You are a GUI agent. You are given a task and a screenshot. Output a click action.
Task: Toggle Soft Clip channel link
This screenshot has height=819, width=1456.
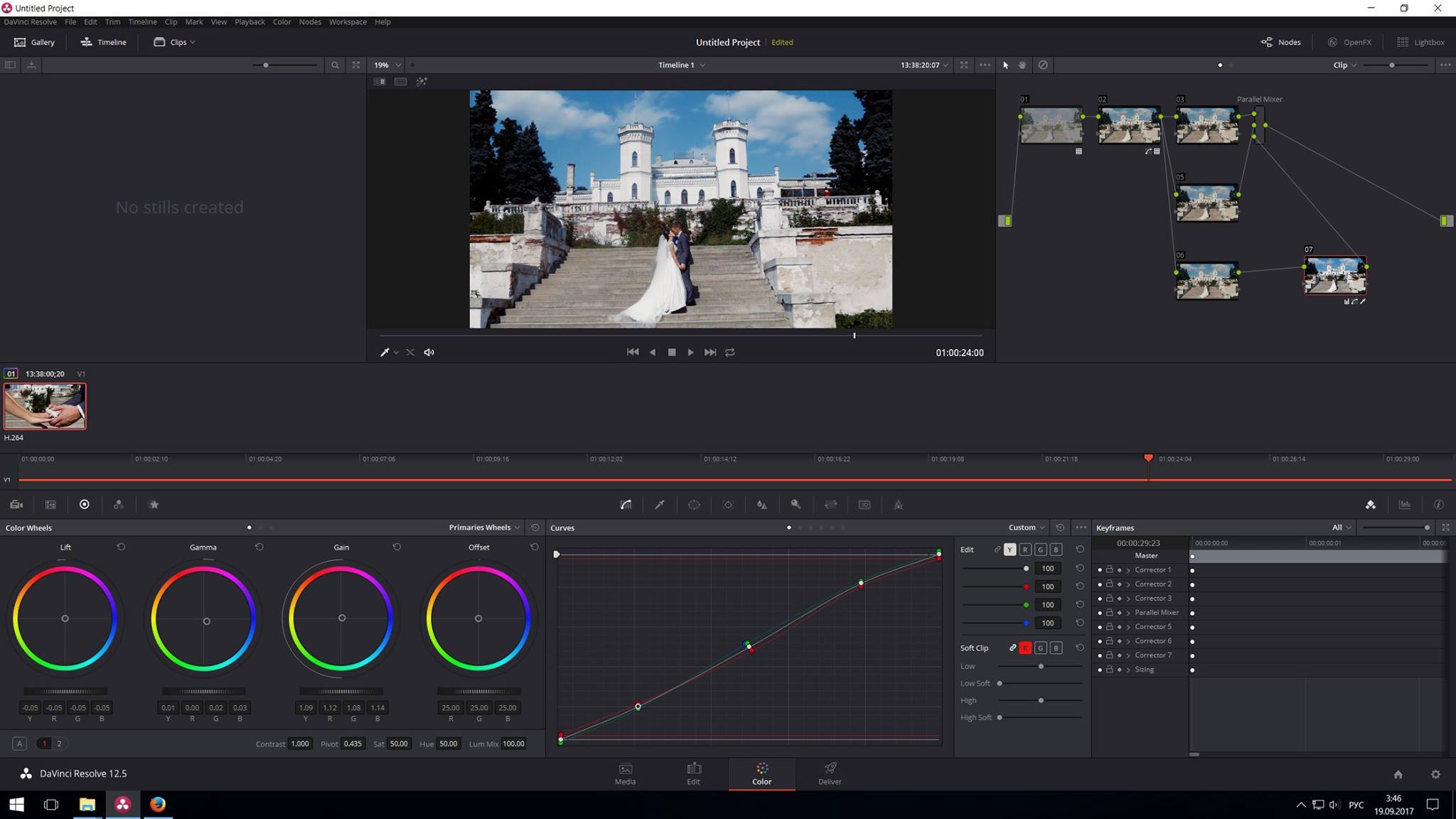[x=1012, y=648]
